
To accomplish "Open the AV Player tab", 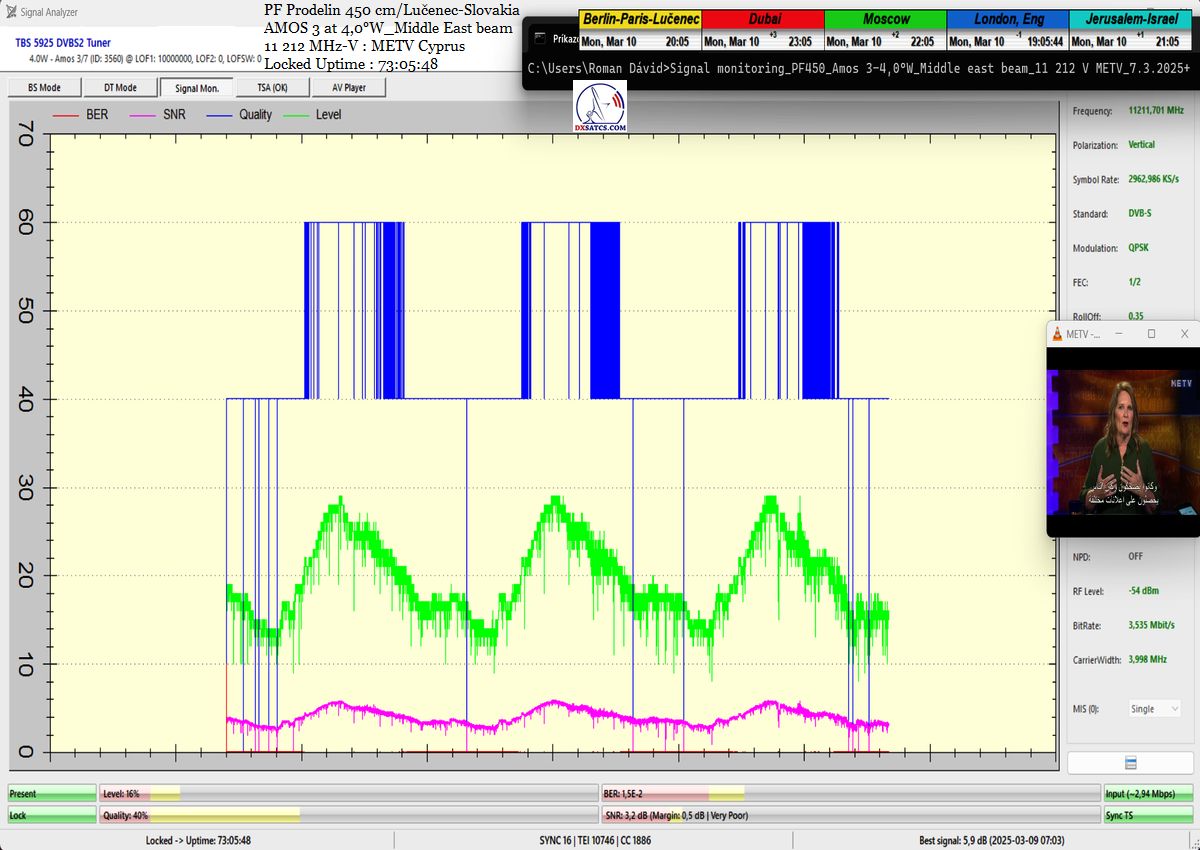I will pyautogui.click(x=347, y=88).
